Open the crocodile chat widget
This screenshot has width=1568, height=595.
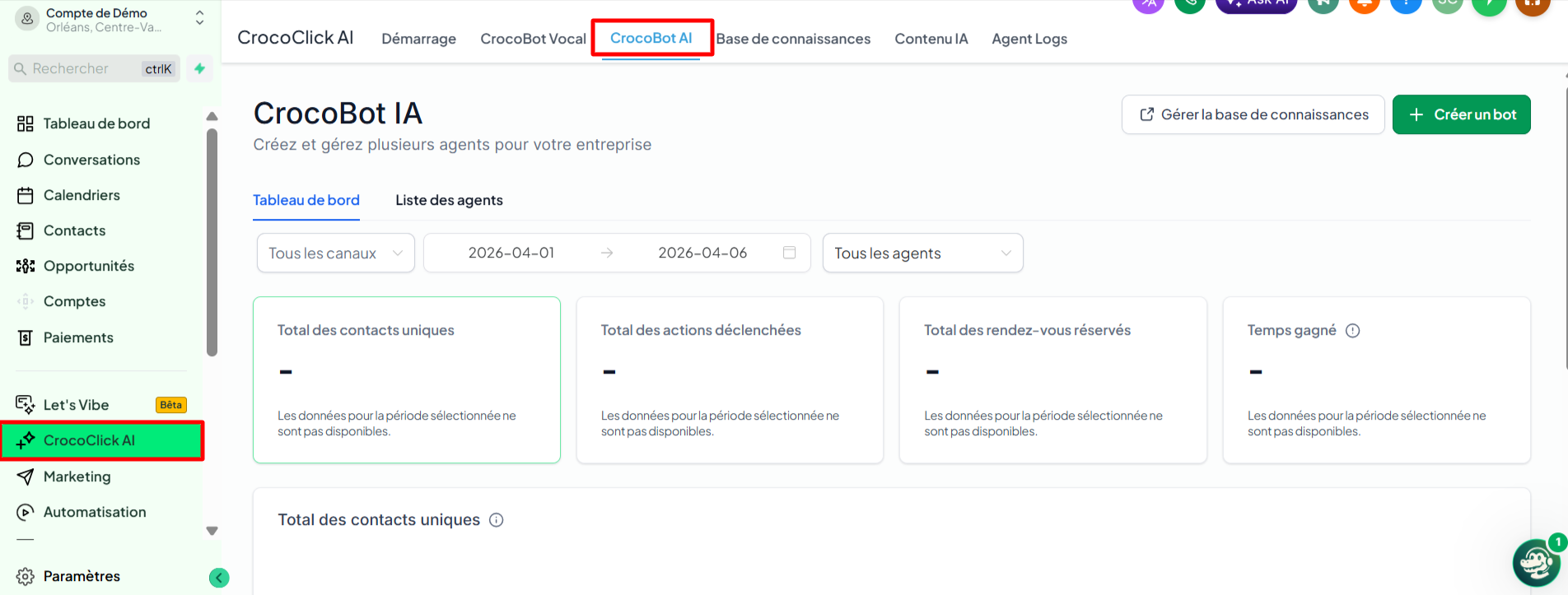[1537, 563]
